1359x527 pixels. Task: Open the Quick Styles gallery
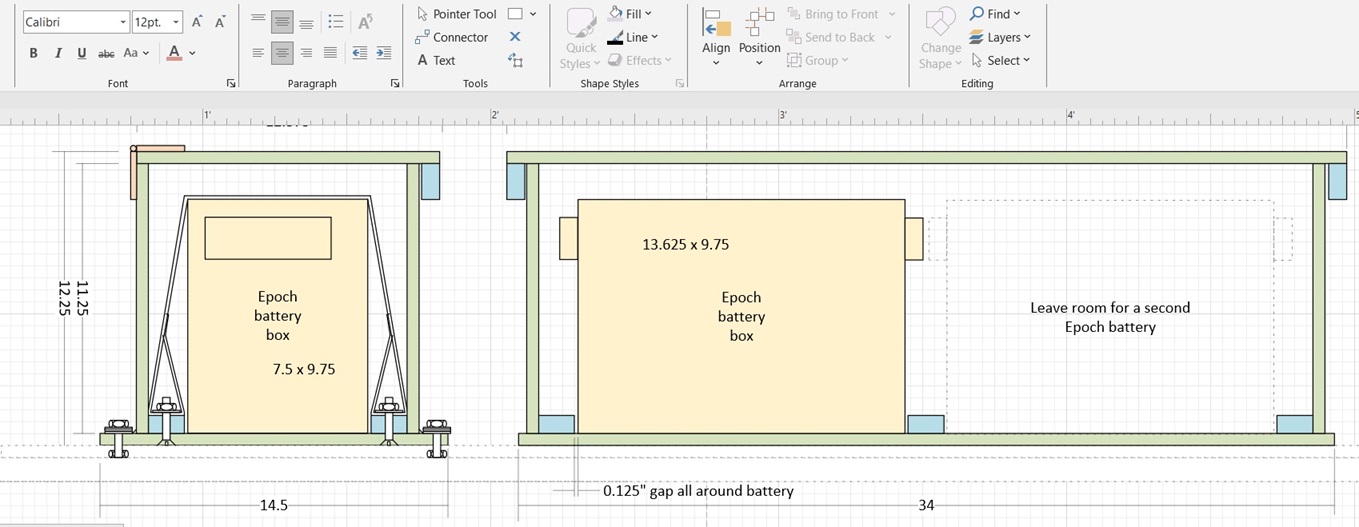[581, 39]
